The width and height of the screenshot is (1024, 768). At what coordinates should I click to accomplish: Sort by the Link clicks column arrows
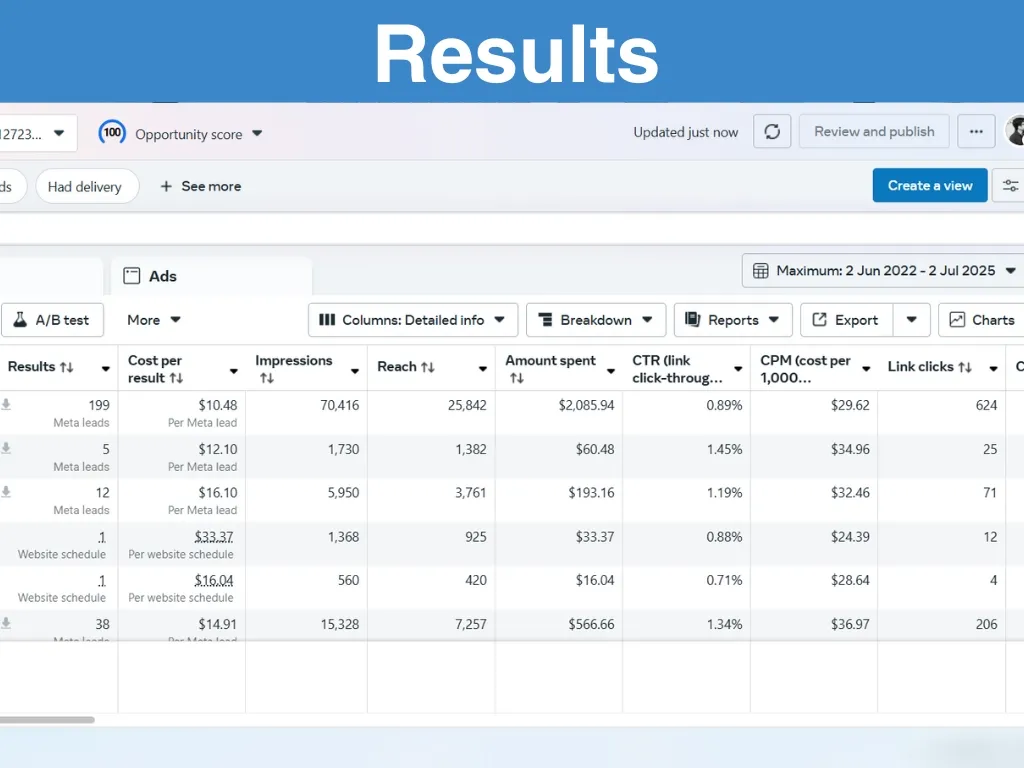point(965,367)
